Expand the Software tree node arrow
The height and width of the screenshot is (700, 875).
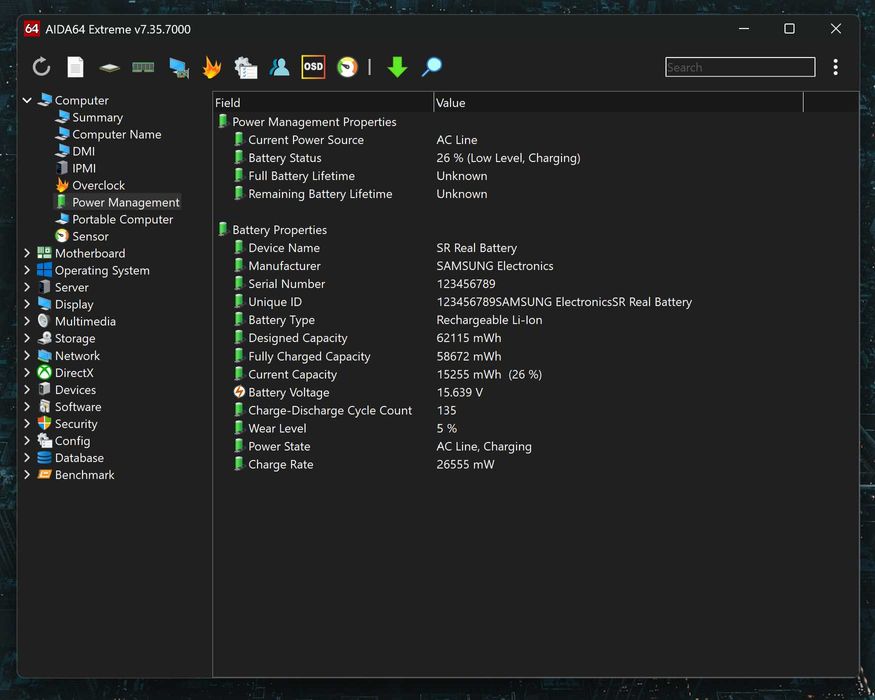[x=27, y=406]
